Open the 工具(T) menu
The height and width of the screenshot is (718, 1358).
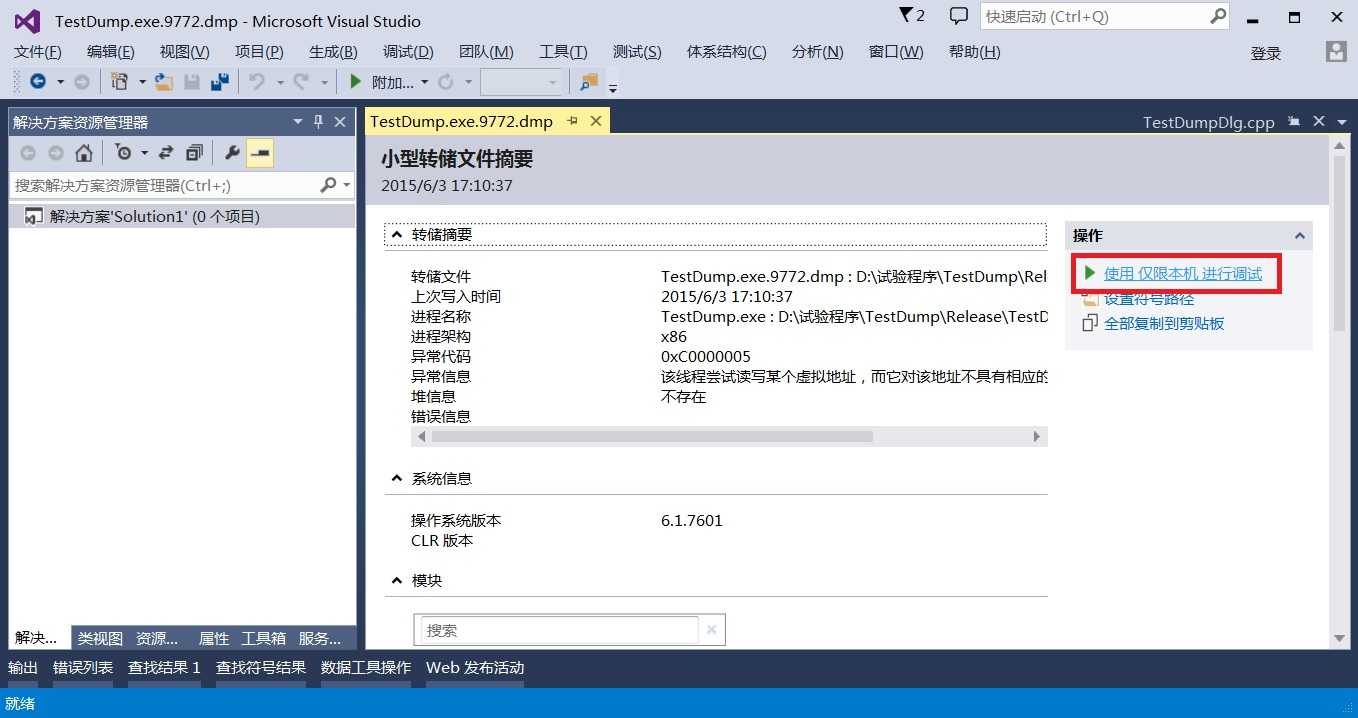coord(563,52)
